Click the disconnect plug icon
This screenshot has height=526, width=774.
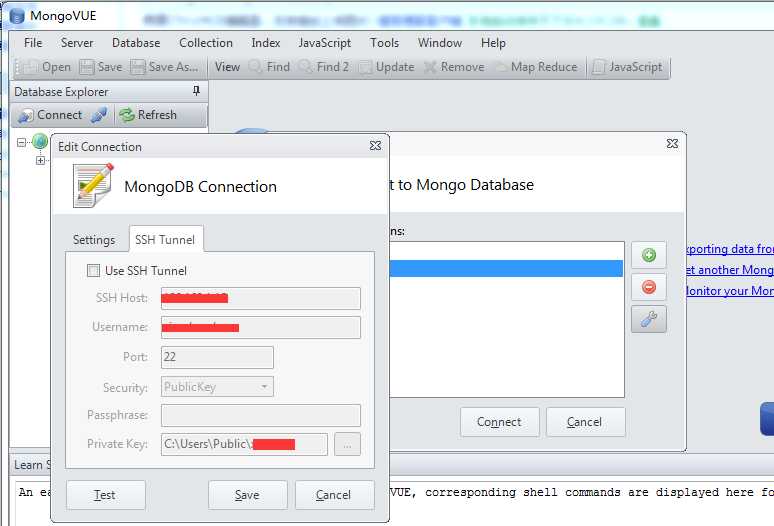tap(99, 115)
